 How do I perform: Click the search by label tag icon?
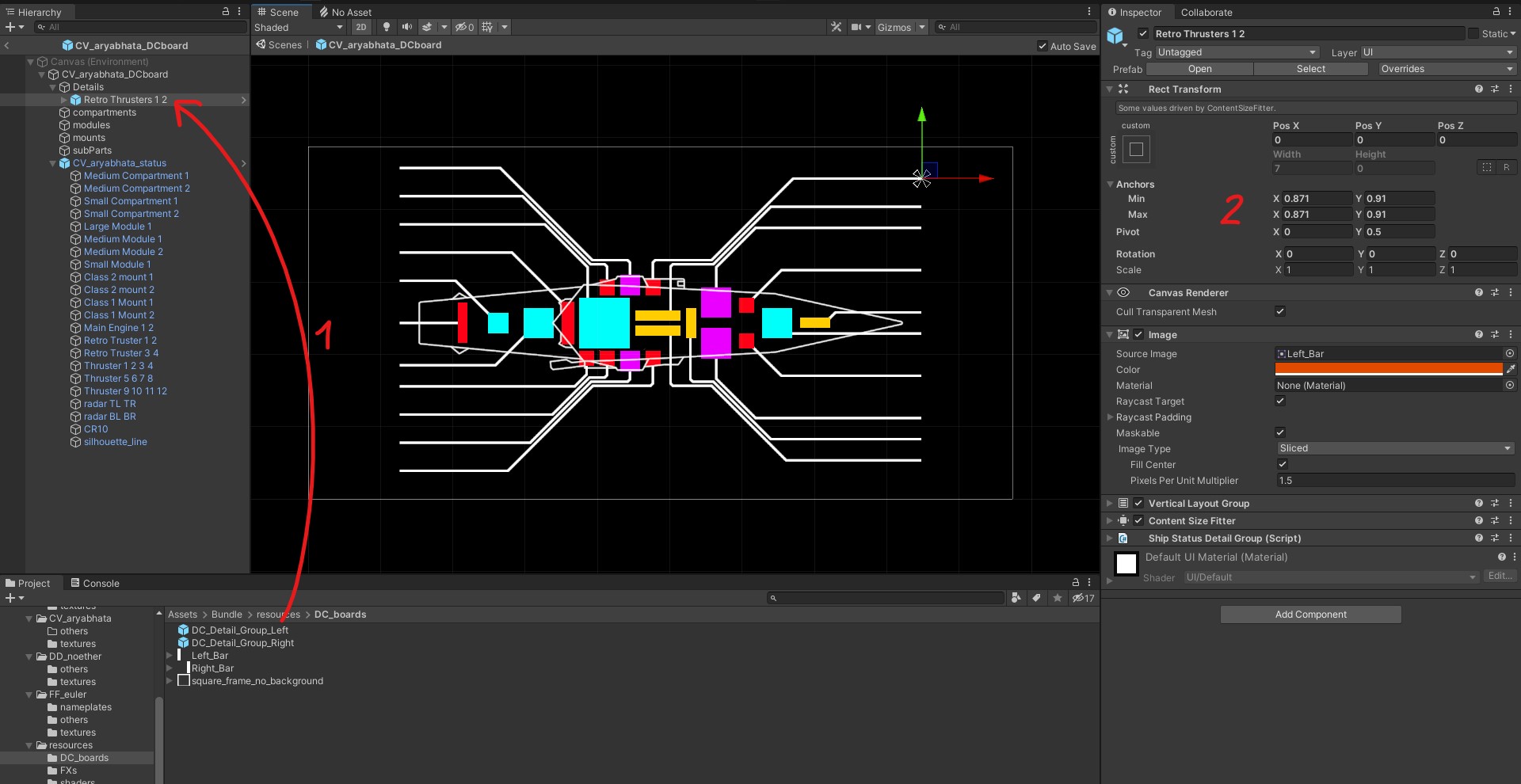tap(1036, 598)
